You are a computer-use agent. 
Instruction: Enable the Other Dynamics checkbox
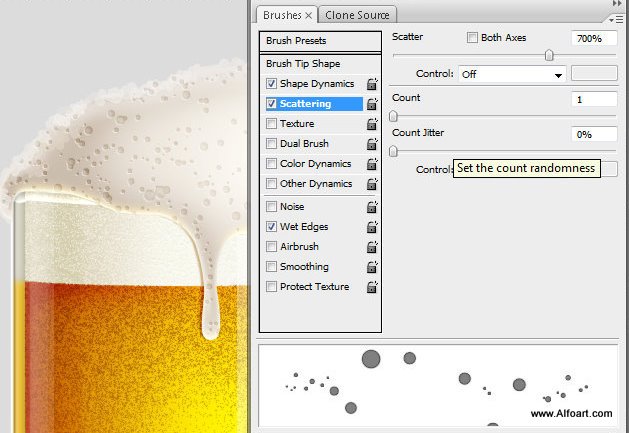pos(271,183)
